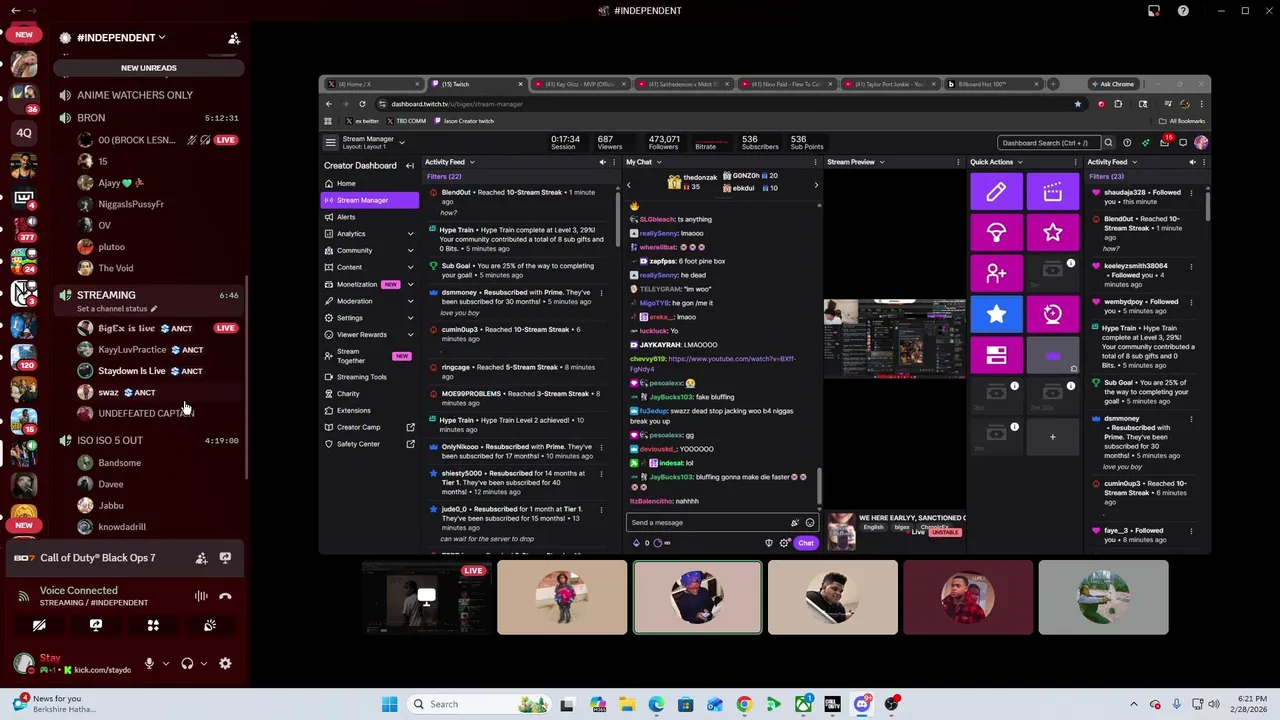
Task: Open LIVE stream preview thumbnail
Action: (x=427, y=598)
